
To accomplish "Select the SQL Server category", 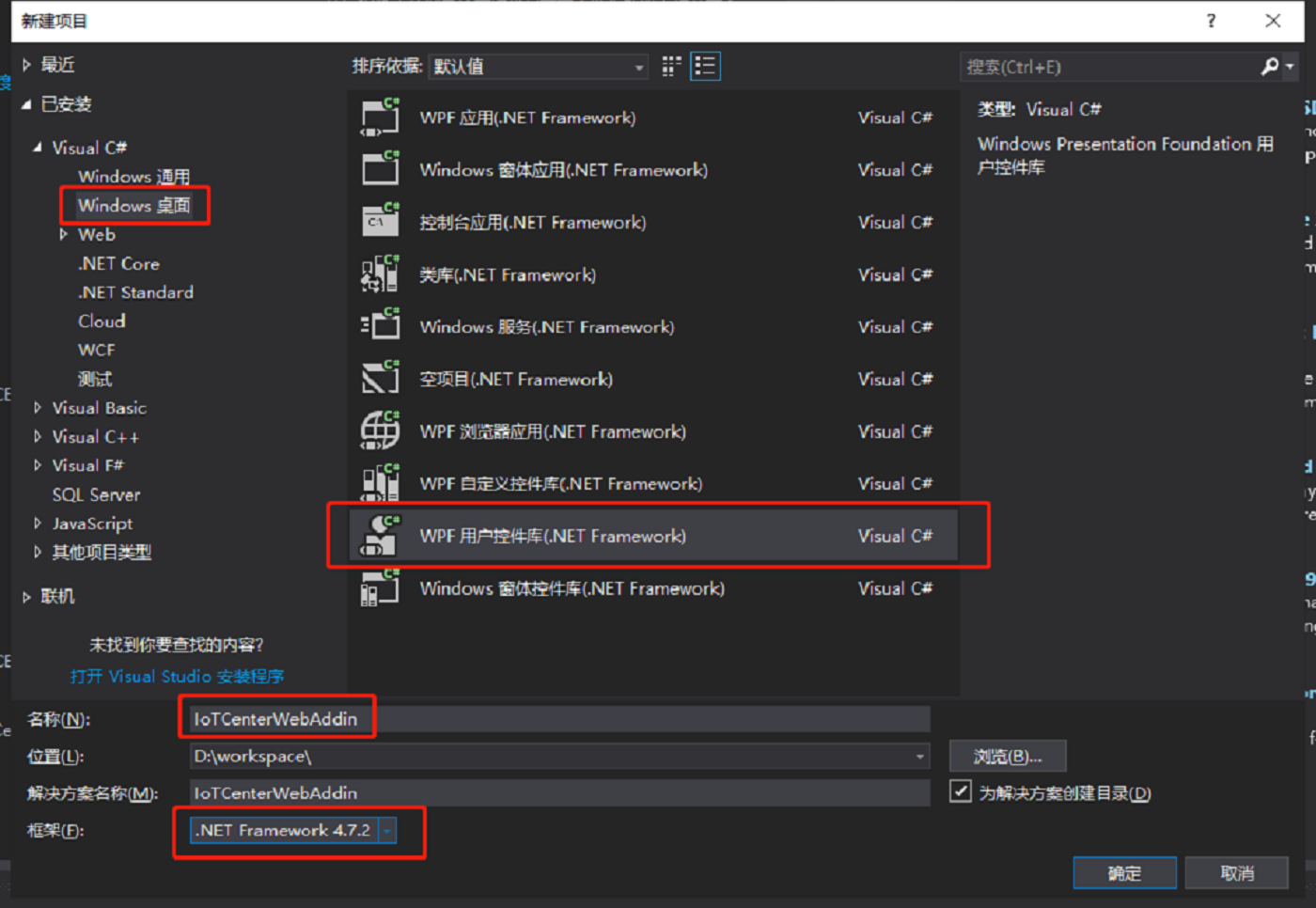I will (x=96, y=494).
